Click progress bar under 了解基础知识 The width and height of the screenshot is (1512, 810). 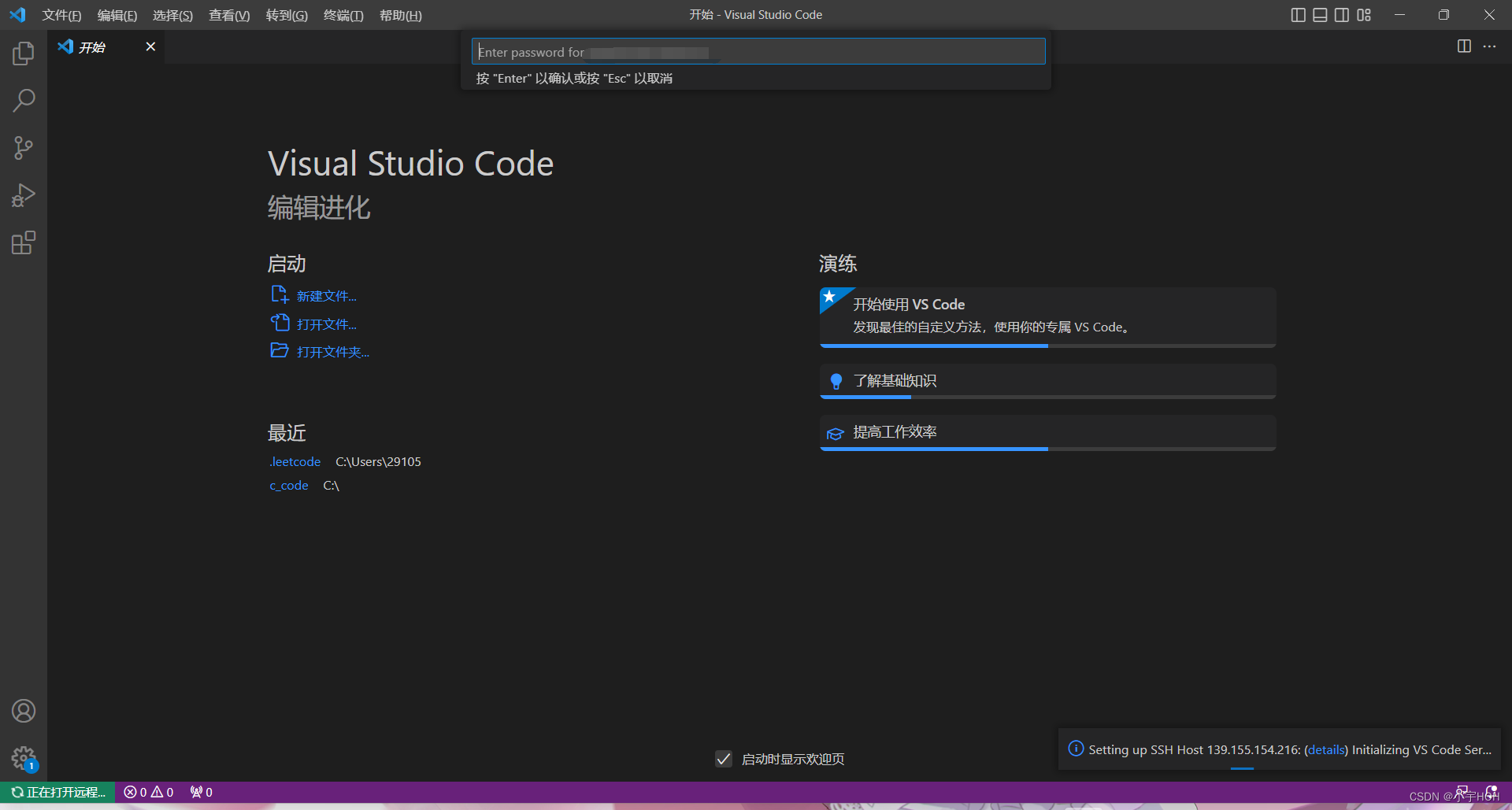(x=1047, y=398)
